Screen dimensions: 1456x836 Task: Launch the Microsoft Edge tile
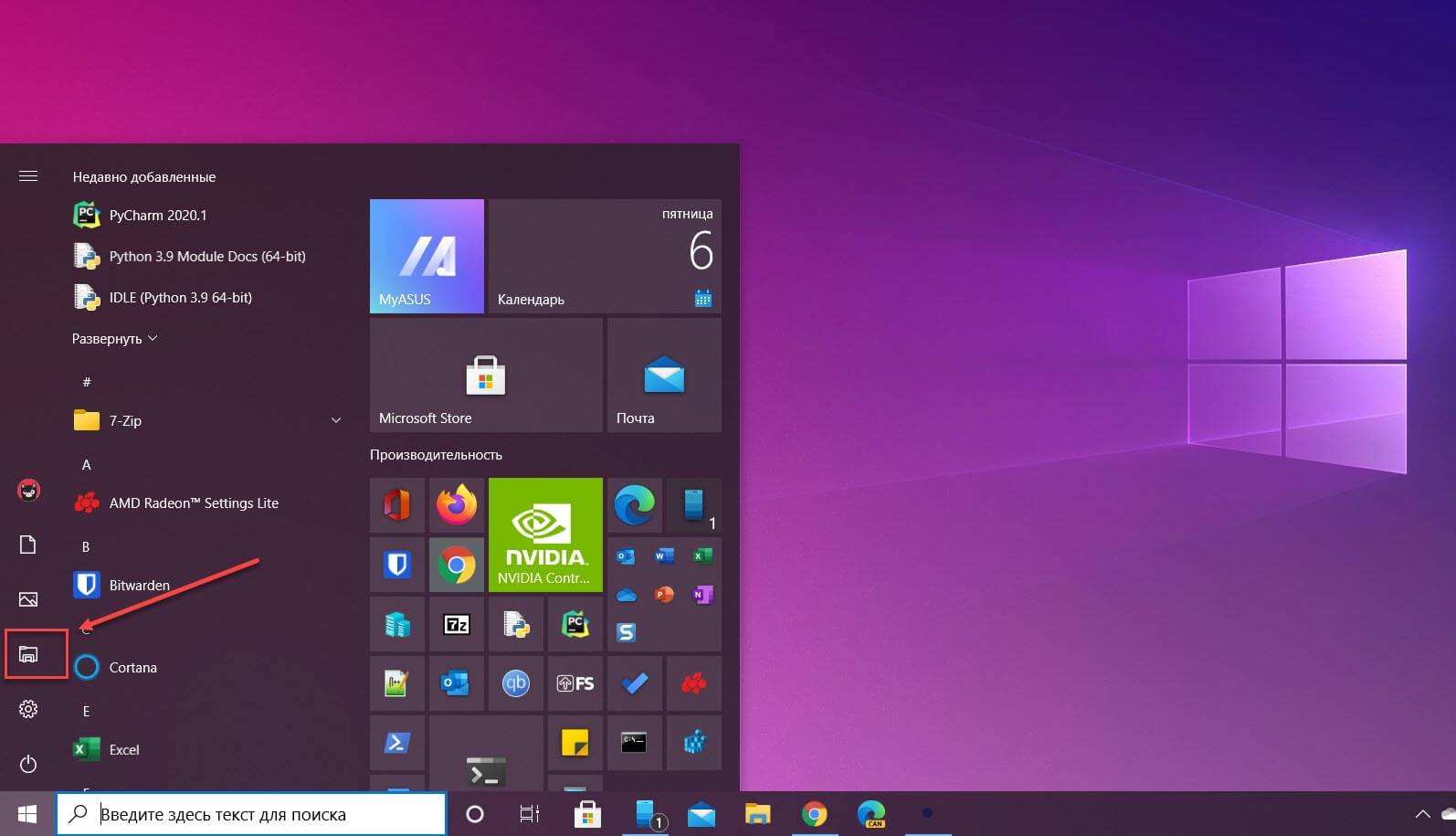tap(635, 505)
